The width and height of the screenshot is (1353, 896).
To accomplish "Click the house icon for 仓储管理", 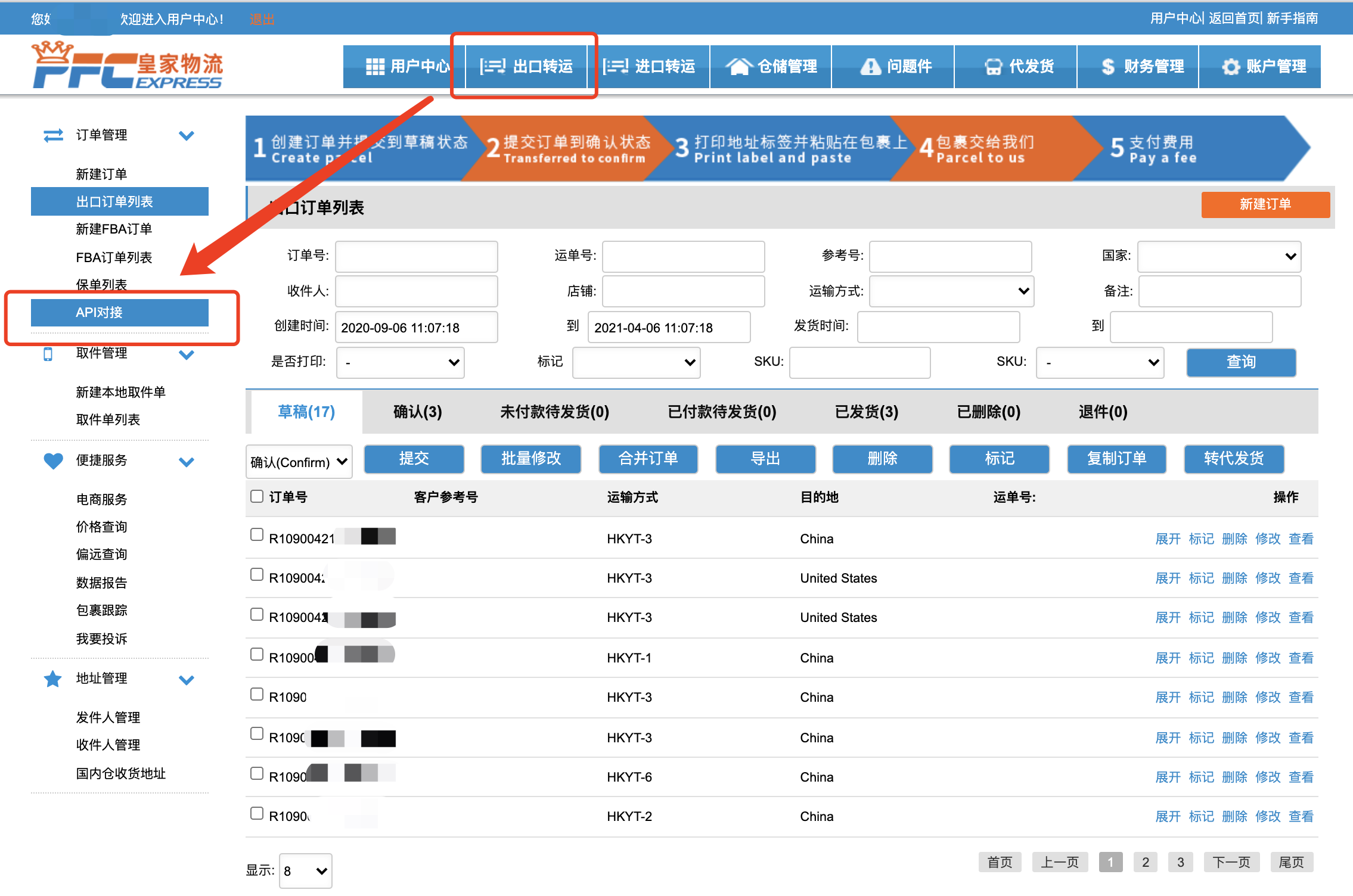I will [x=738, y=67].
